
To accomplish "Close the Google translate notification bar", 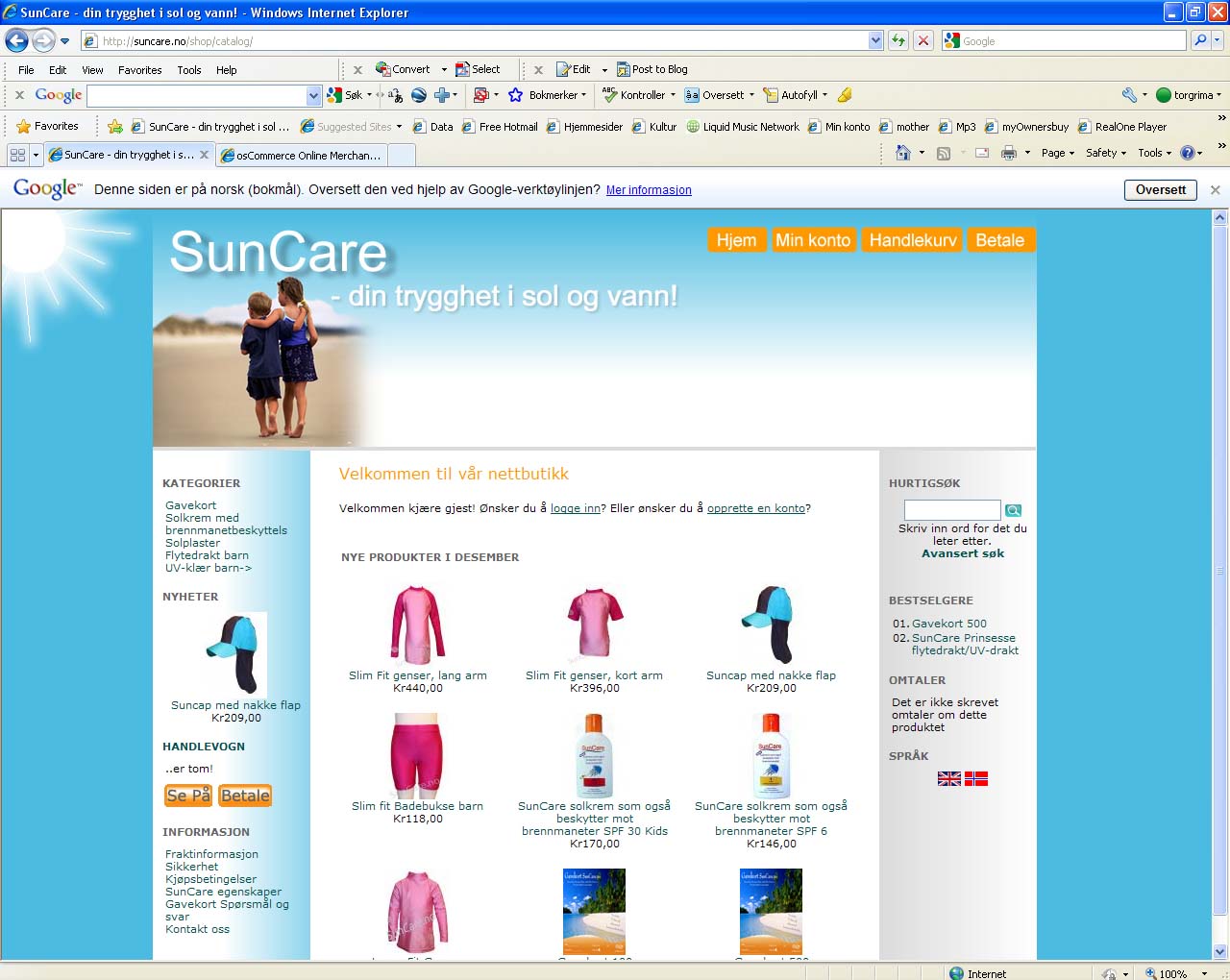I will click(1215, 190).
